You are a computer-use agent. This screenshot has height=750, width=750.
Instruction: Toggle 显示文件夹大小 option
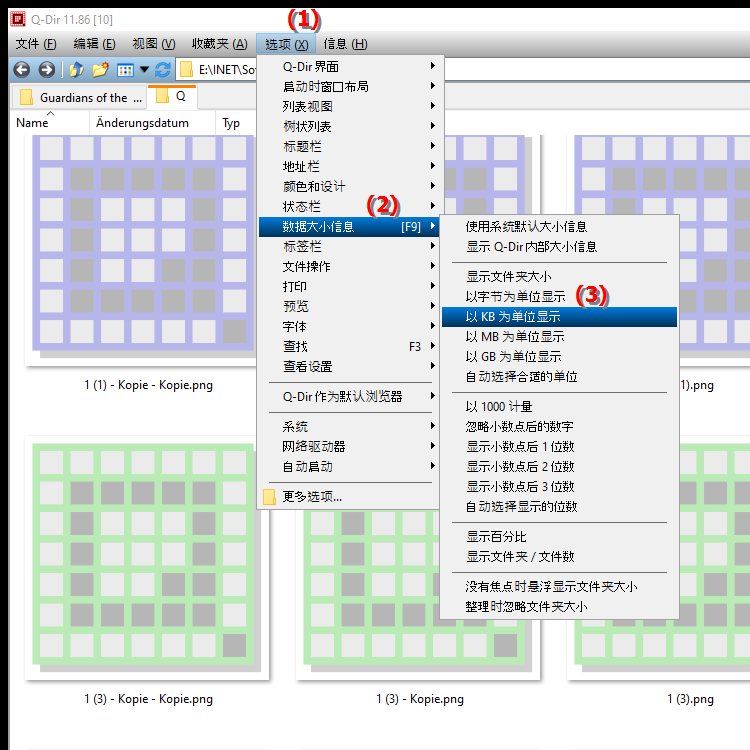tap(559, 276)
